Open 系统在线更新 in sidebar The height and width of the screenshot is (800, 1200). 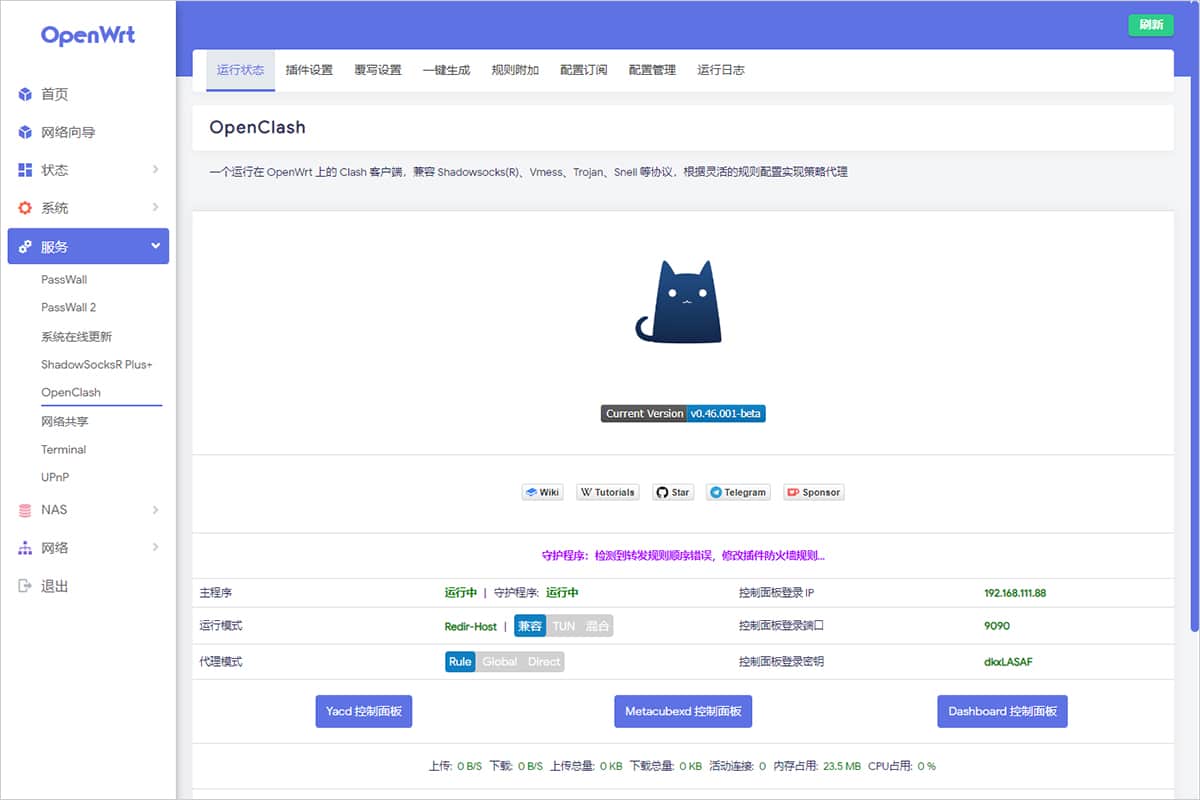(77, 337)
